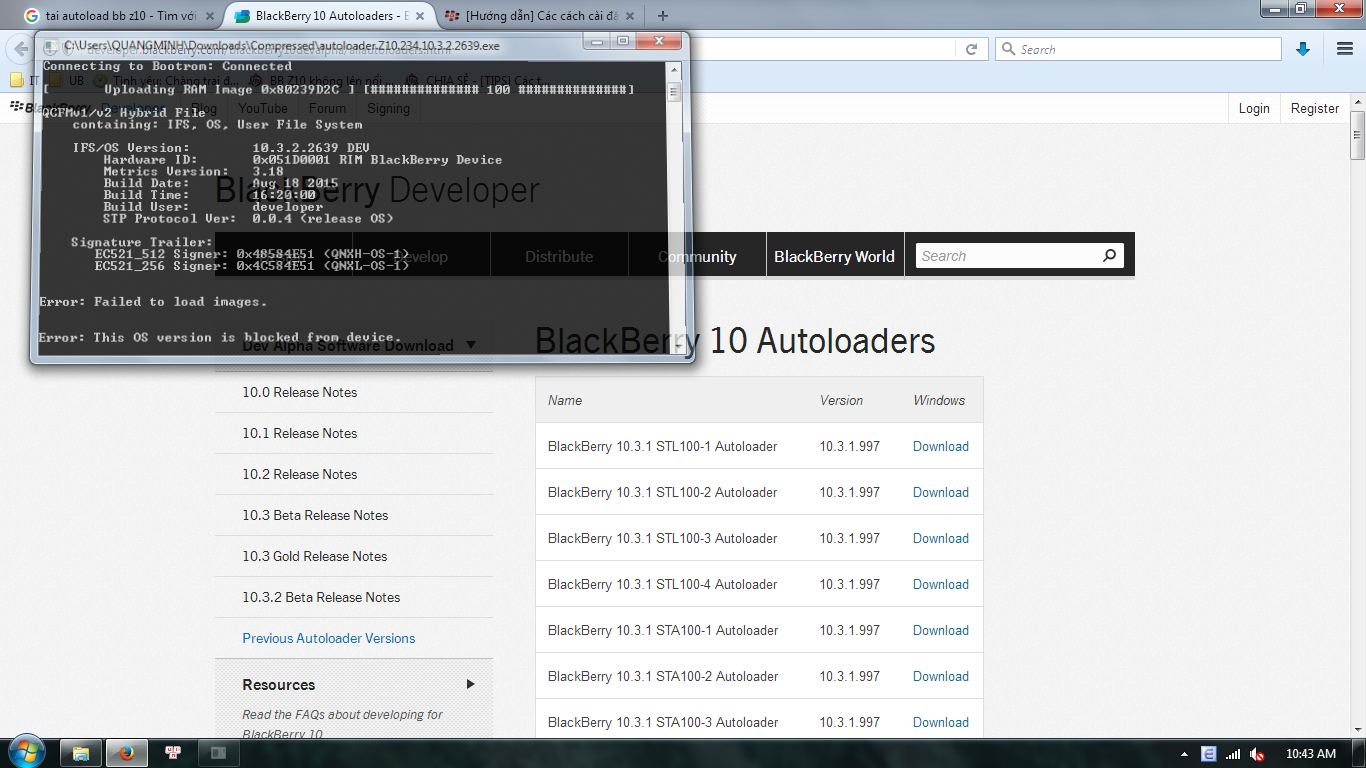The image size is (1366, 768).
Task: Click 'Connecting to Bootrom: Connected' console line
Action: pos(167,66)
